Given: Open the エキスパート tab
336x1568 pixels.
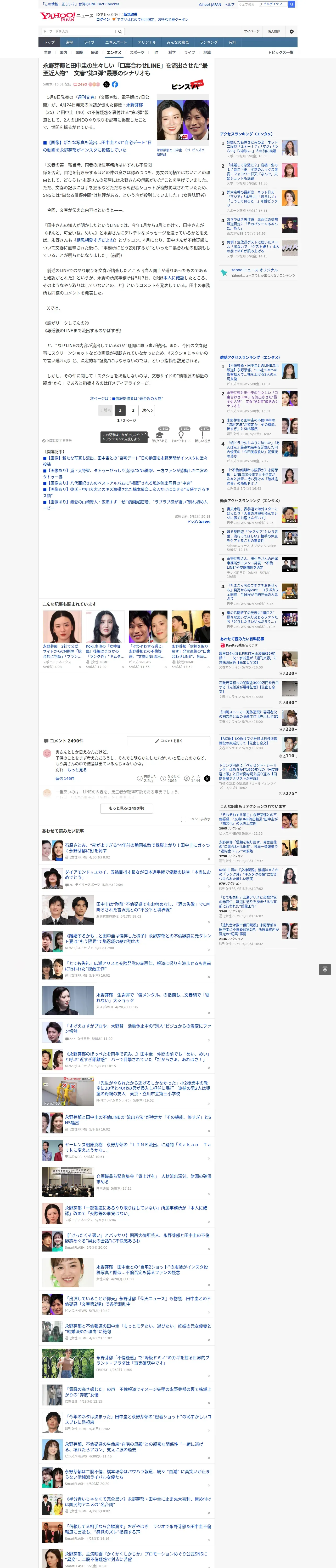Looking at the screenshot, I should pyautogui.click(x=116, y=43).
